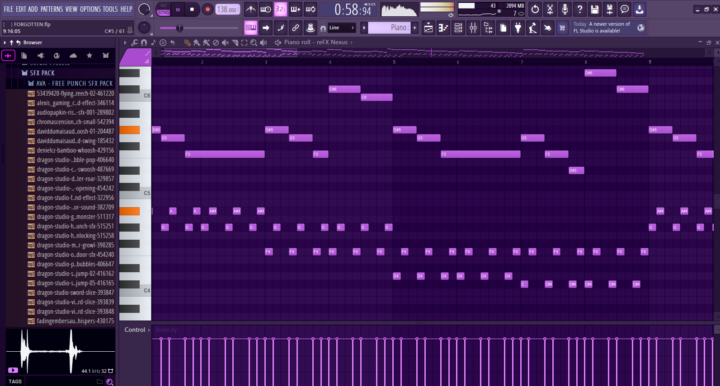Open the playlist view icon

428,28
